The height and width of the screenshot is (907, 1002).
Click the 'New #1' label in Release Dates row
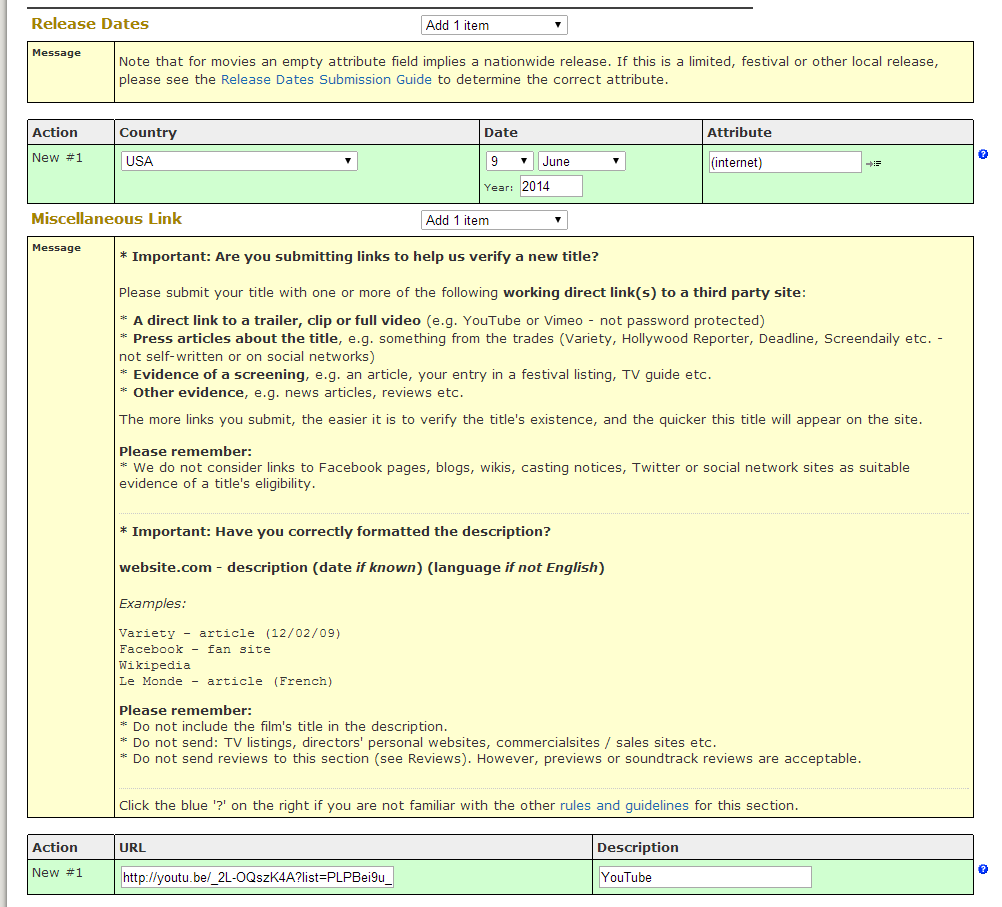[57, 157]
